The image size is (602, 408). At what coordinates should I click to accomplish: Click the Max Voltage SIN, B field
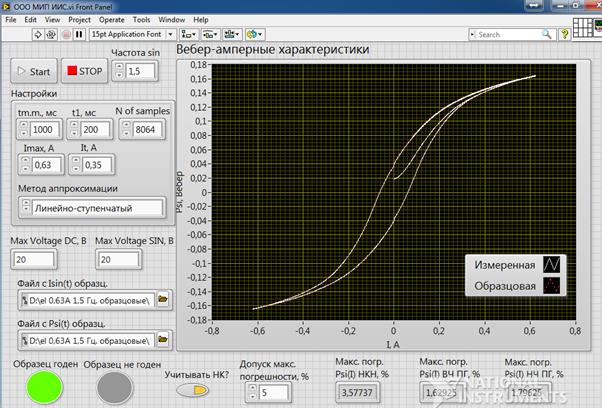coord(118,259)
